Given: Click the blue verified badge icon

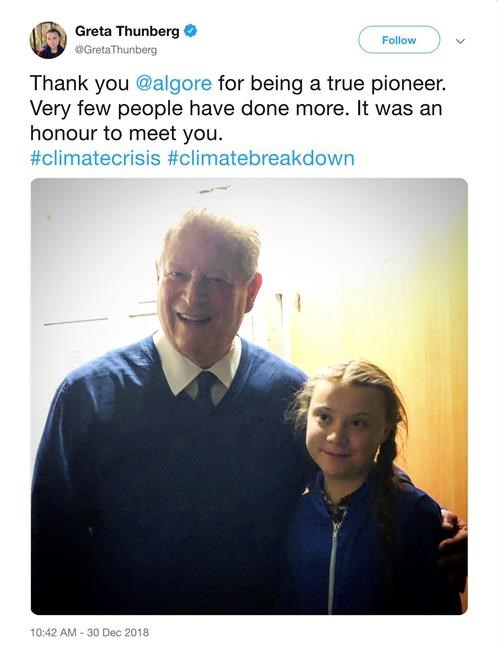Looking at the screenshot, I should [x=190, y=31].
